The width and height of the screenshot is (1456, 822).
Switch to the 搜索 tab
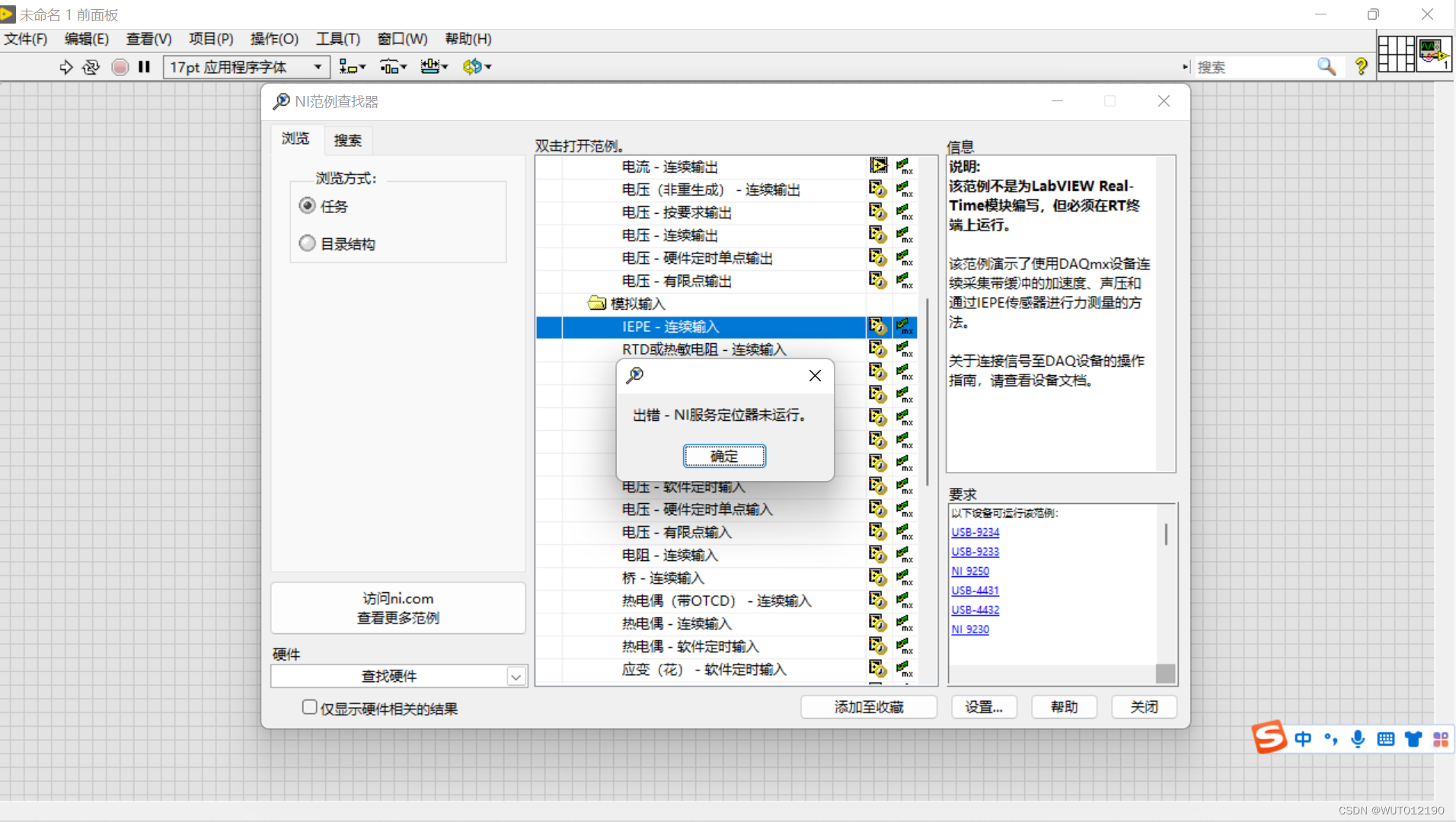(348, 140)
